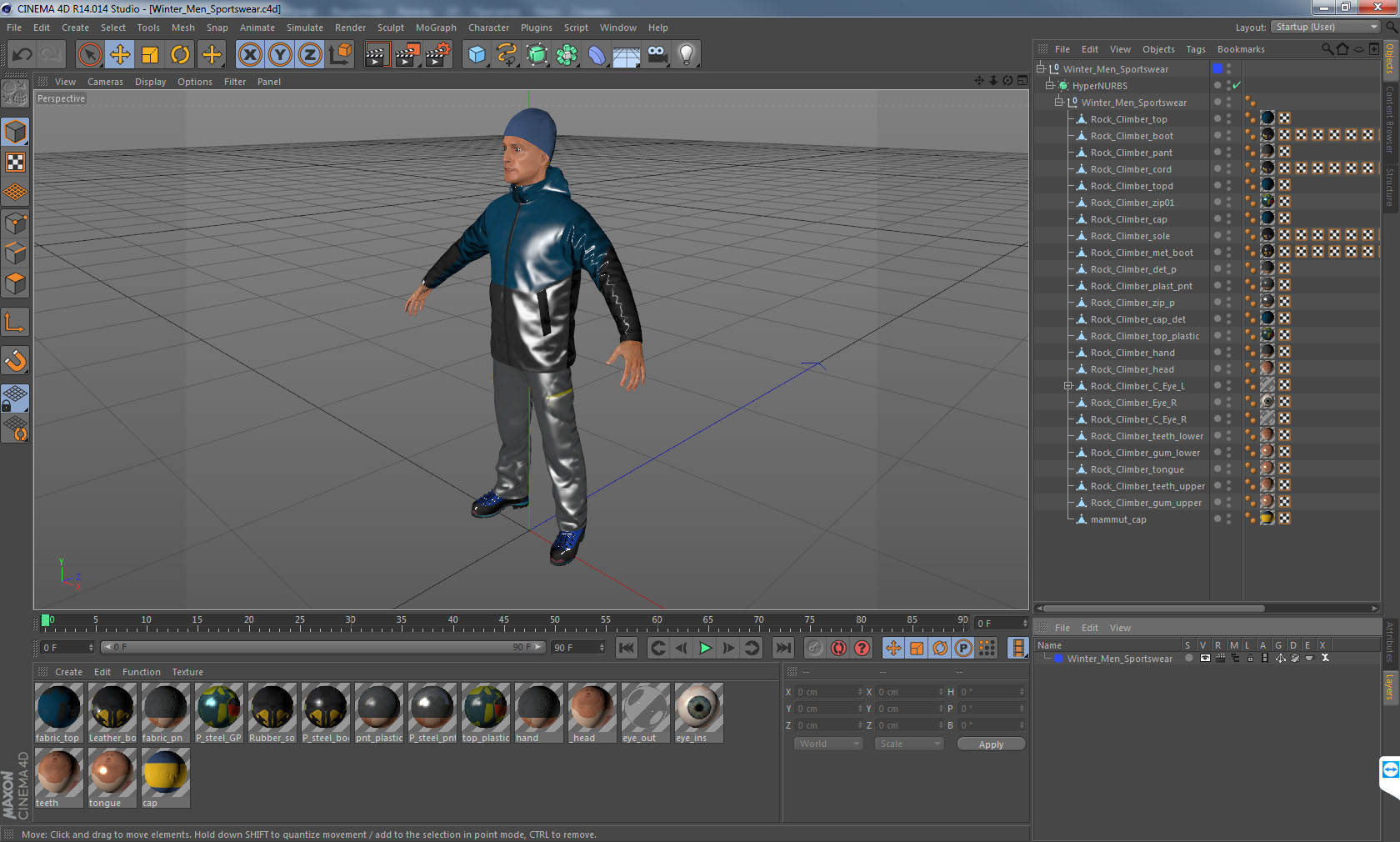Select the cap material swatch
This screenshot has height=842, width=1400.
165,778
